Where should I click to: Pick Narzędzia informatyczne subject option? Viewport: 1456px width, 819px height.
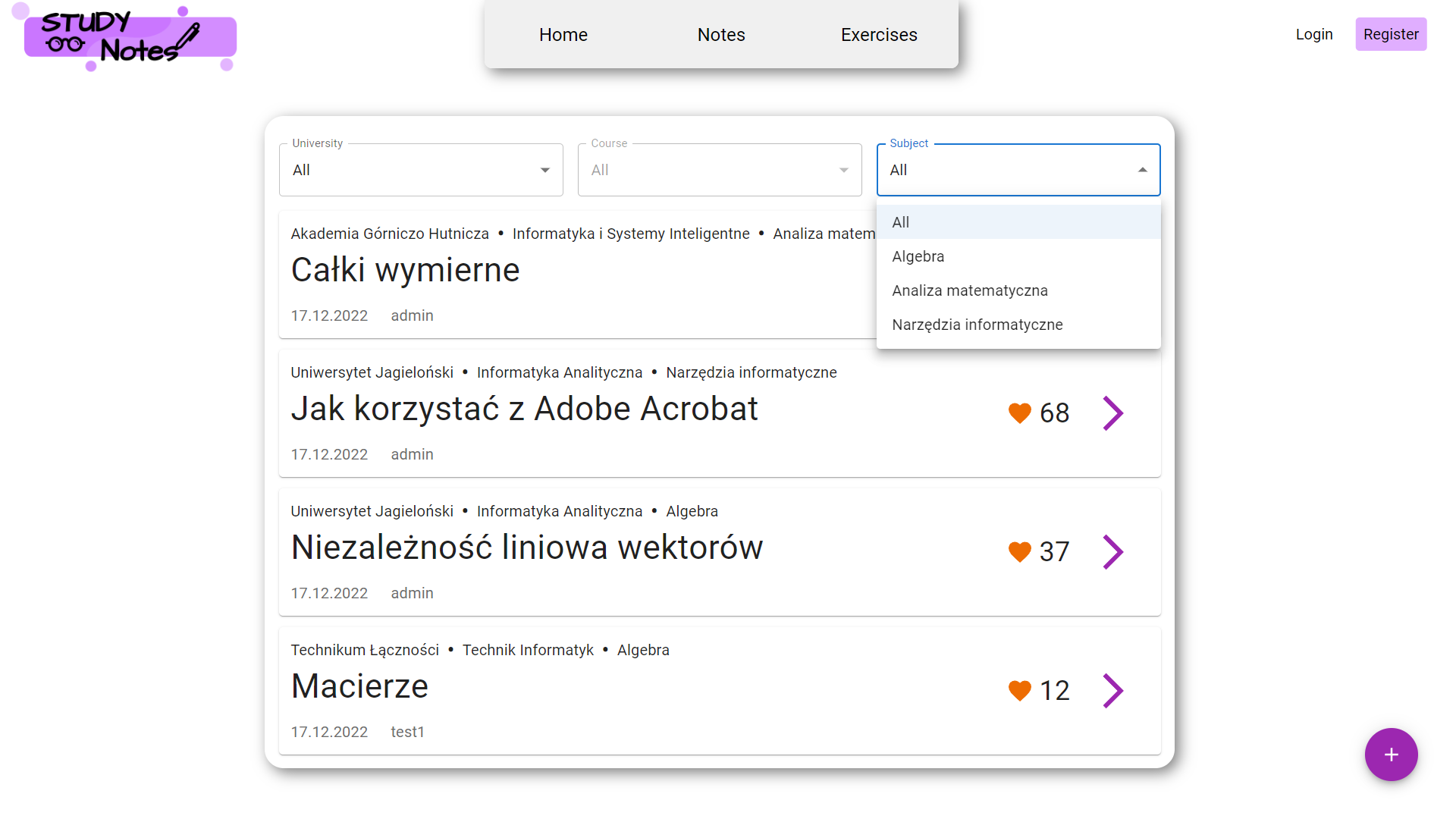coord(977,325)
